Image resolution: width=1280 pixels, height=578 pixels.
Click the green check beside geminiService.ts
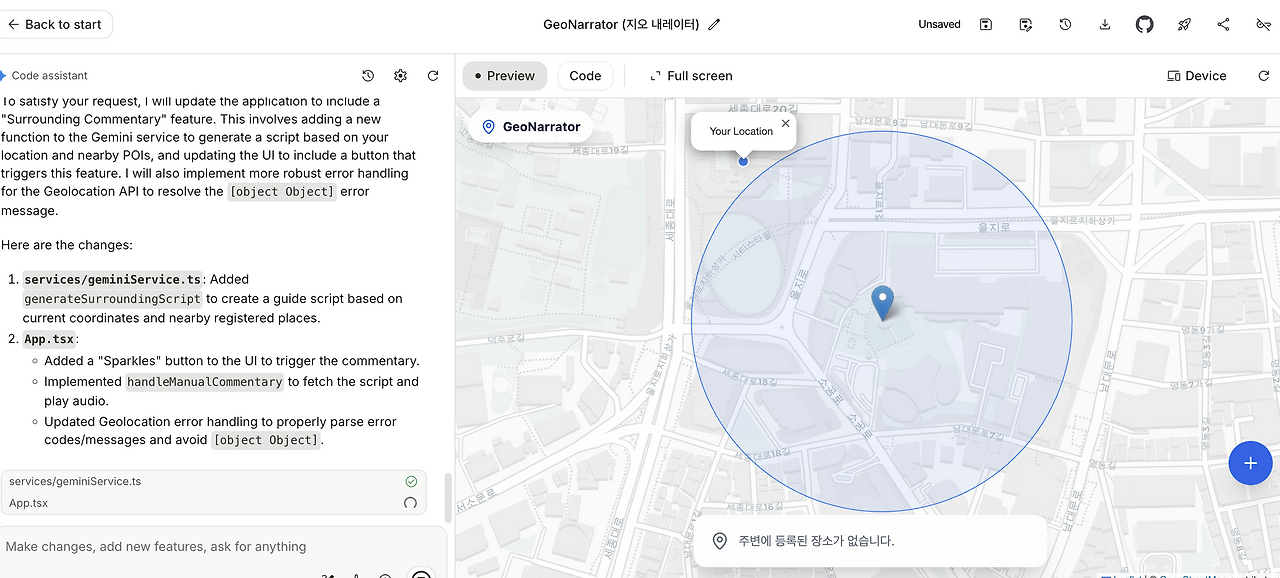411,481
